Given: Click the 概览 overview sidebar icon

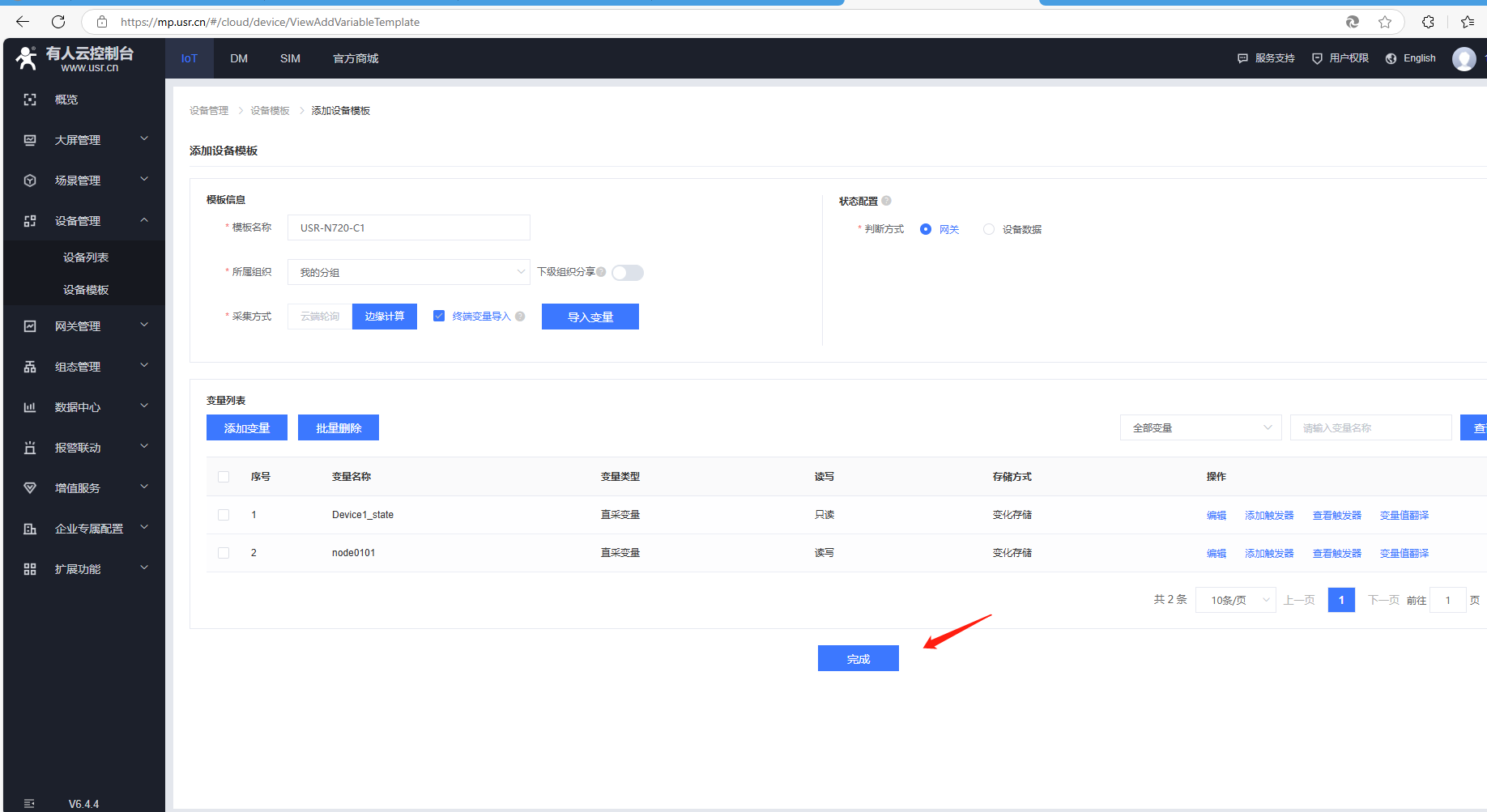Looking at the screenshot, I should 30,100.
